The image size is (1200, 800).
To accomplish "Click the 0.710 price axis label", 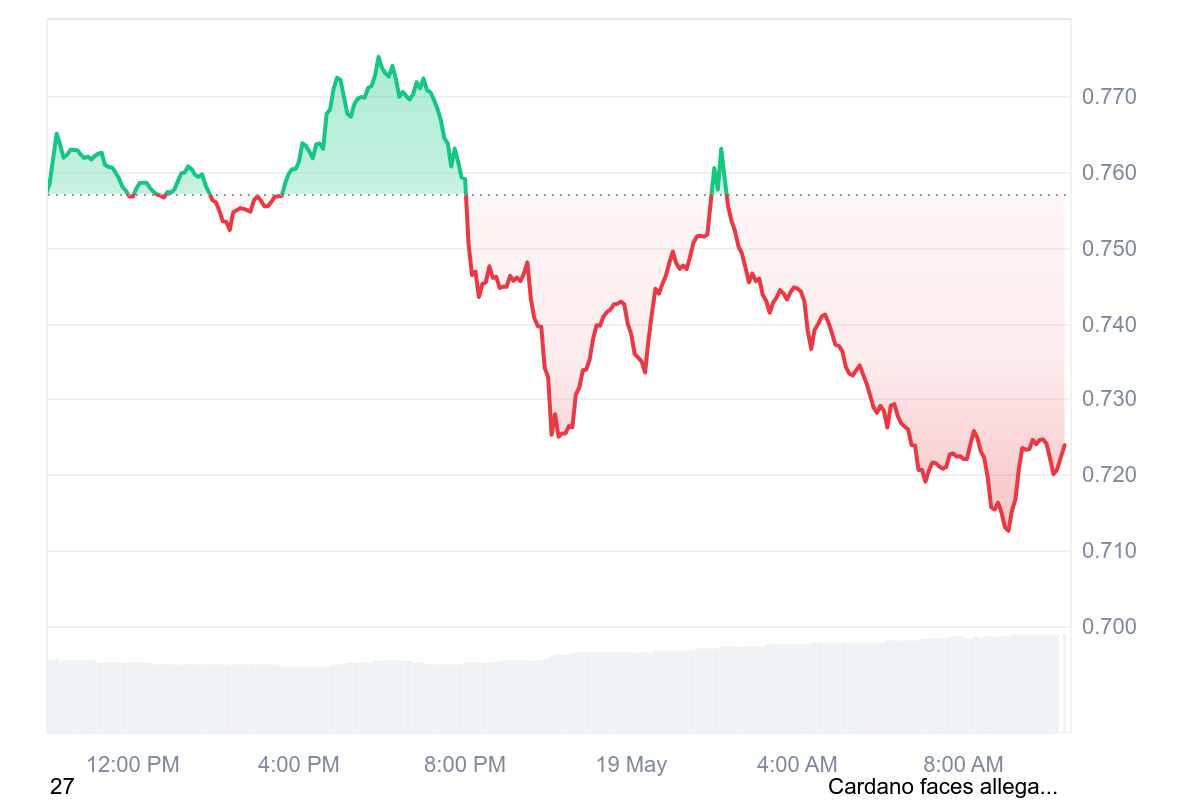I will 1109,551.
